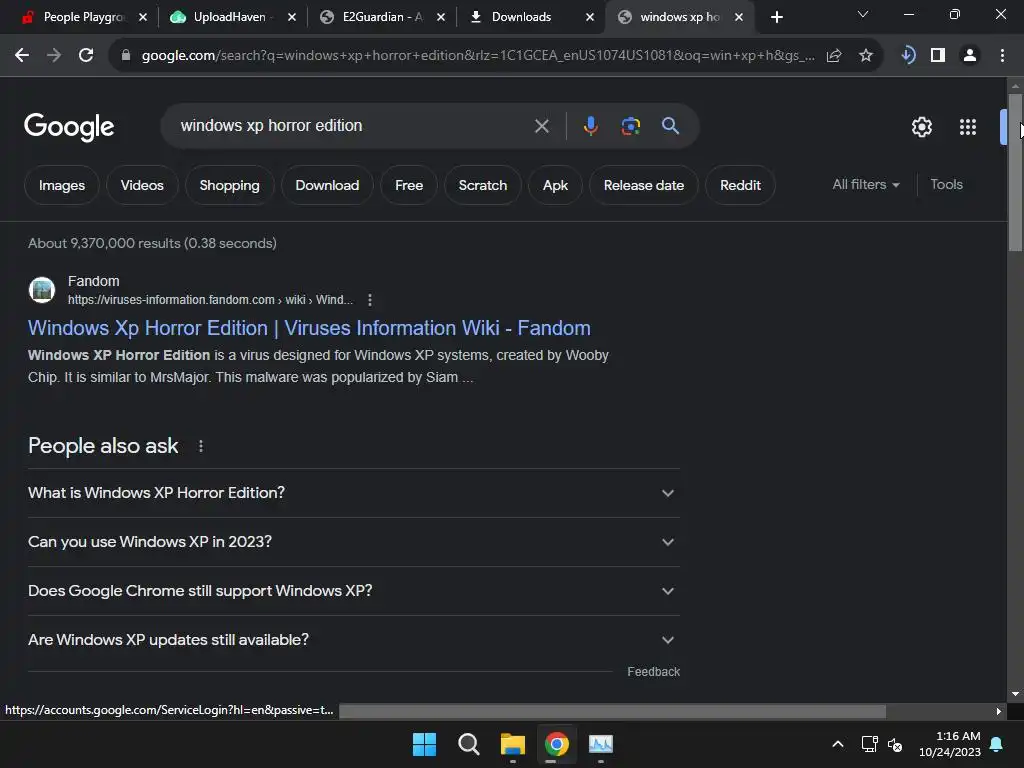
Task: Click the forward navigation arrow
Action: pyautogui.click(x=54, y=56)
